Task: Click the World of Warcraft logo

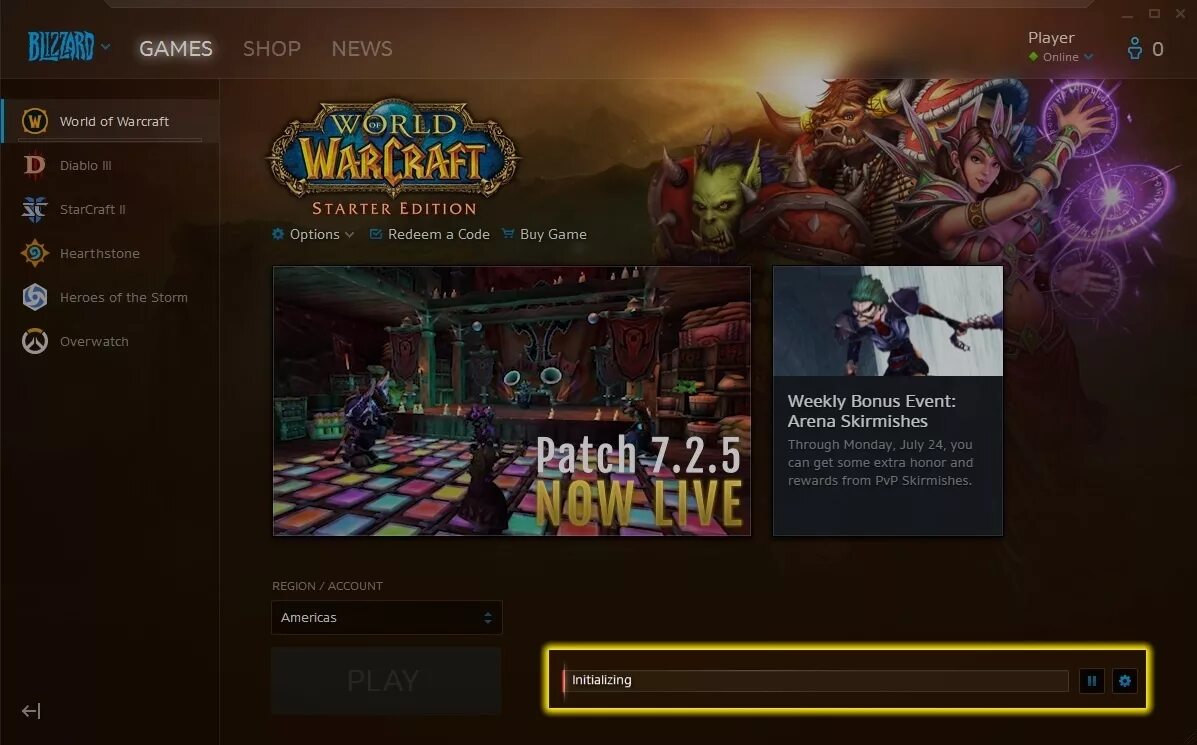Action: [x=392, y=156]
